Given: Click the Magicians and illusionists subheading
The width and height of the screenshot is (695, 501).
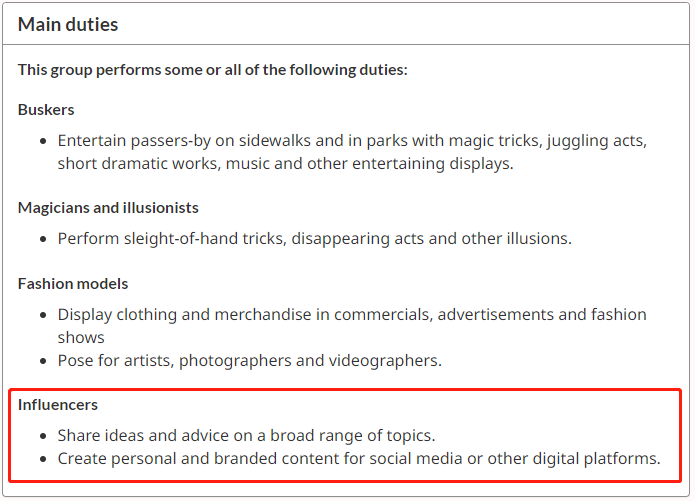Looking at the screenshot, I should pos(108,207).
